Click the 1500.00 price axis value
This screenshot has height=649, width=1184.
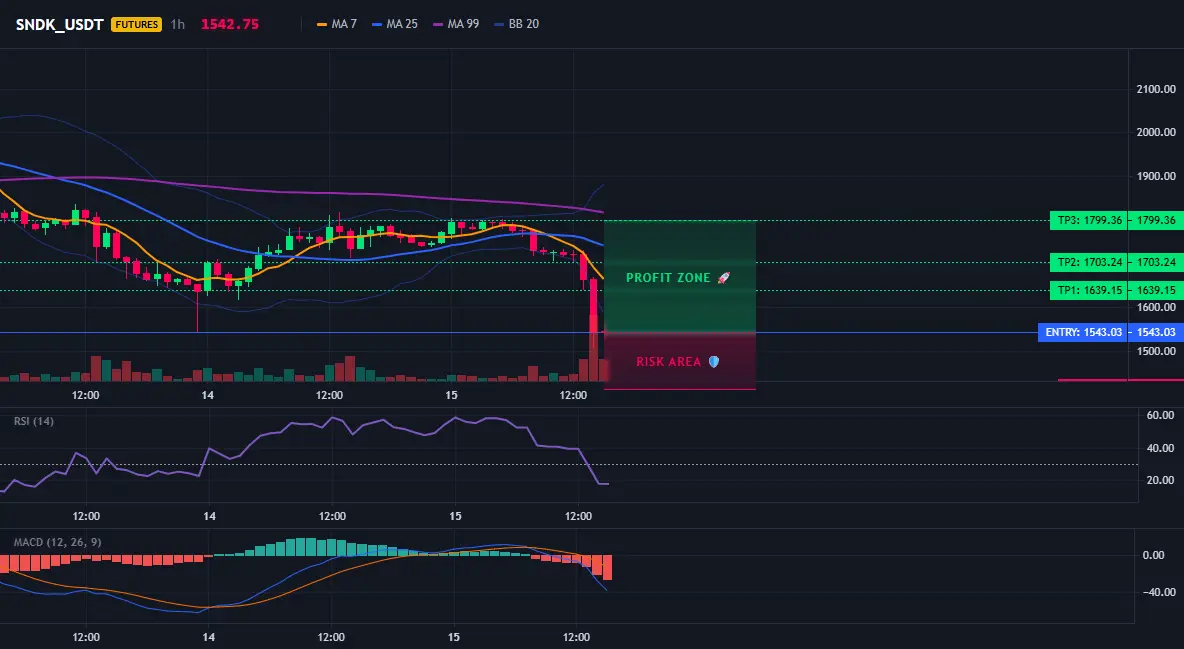[1156, 351]
